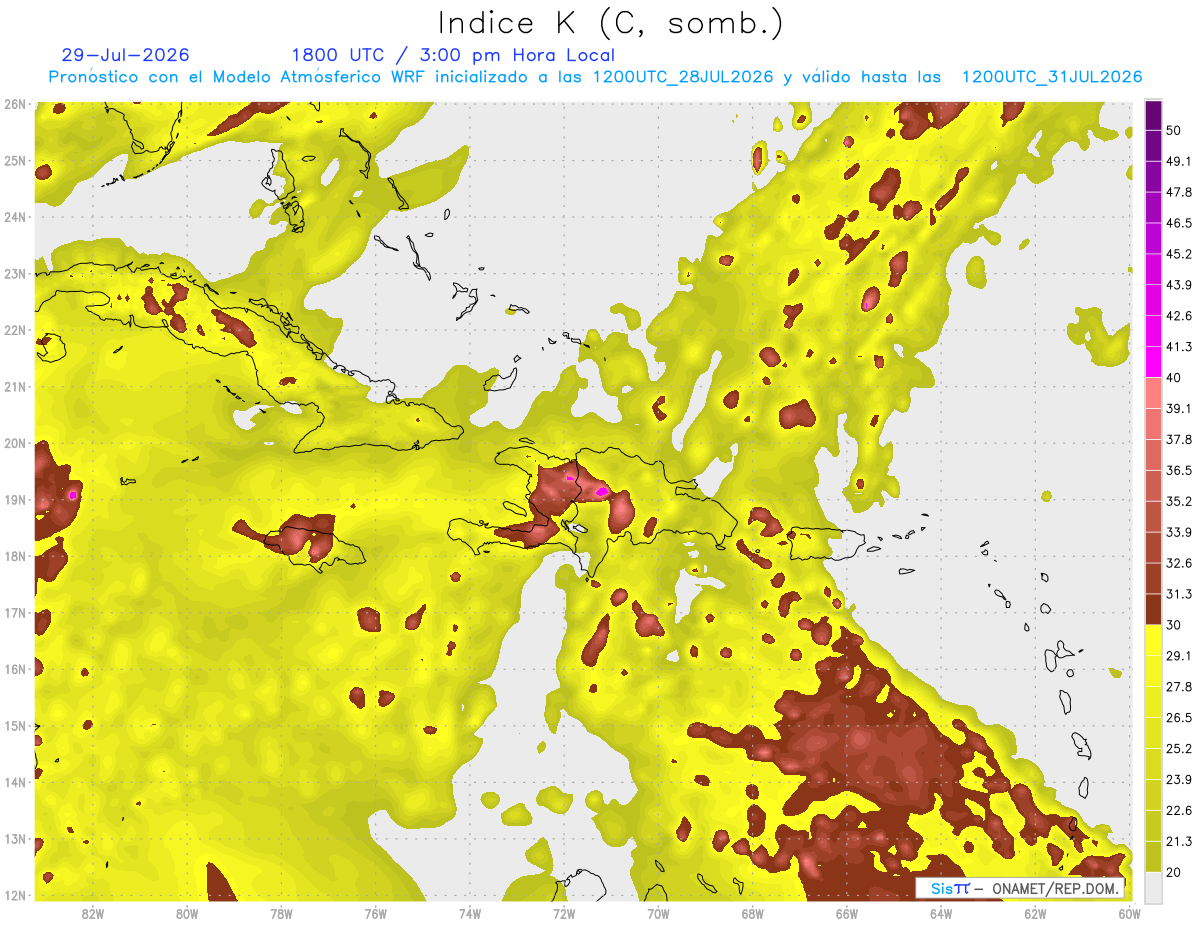This screenshot has width=1200, height=927.
Task: Click the bright yellow colorbar segment between 29.1 and 30
Action: (x=1153, y=640)
